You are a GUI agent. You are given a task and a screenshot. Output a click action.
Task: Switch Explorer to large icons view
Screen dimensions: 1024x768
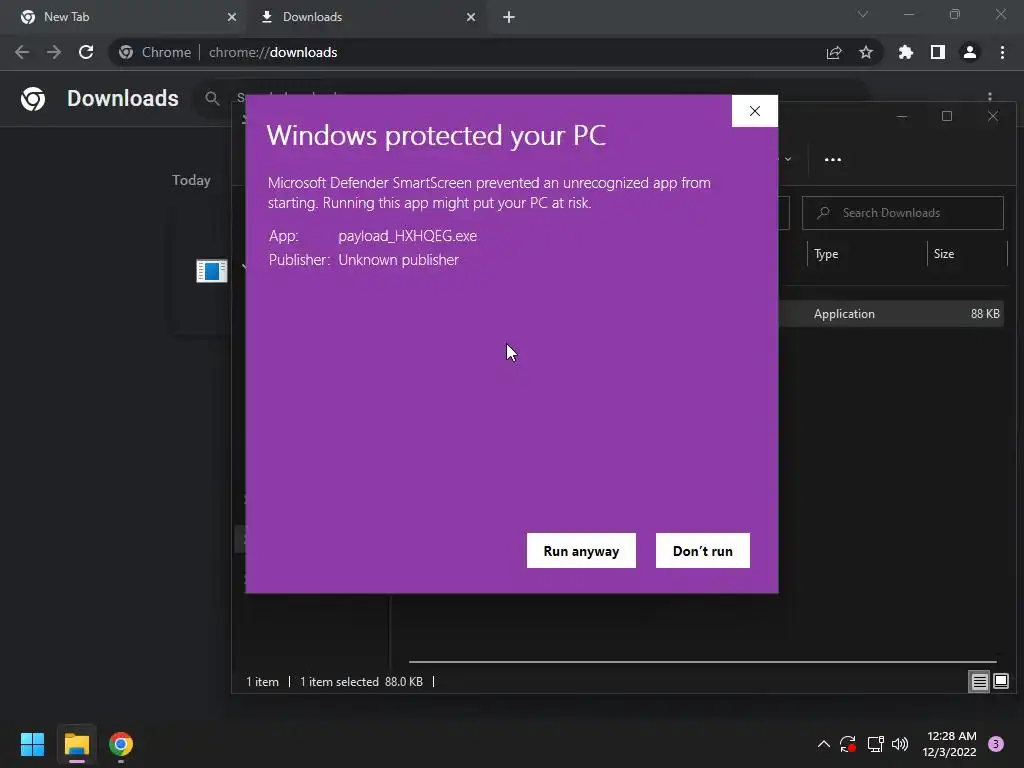[x=1001, y=682]
